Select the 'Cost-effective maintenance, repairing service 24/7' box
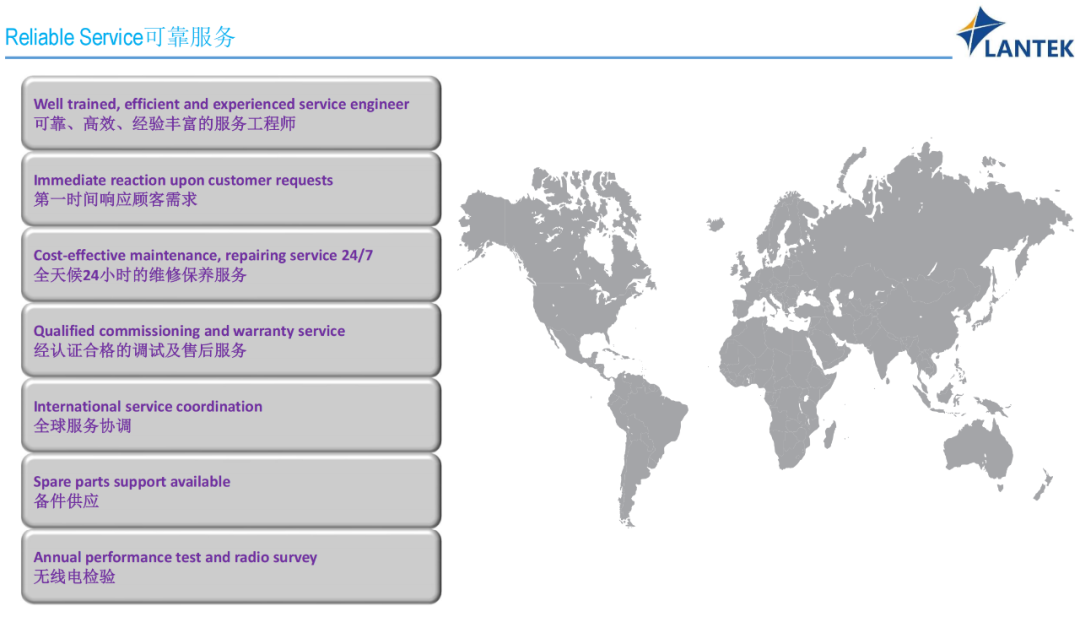The height and width of the screenshot is (617, 1080). click(x=231, y=264)
